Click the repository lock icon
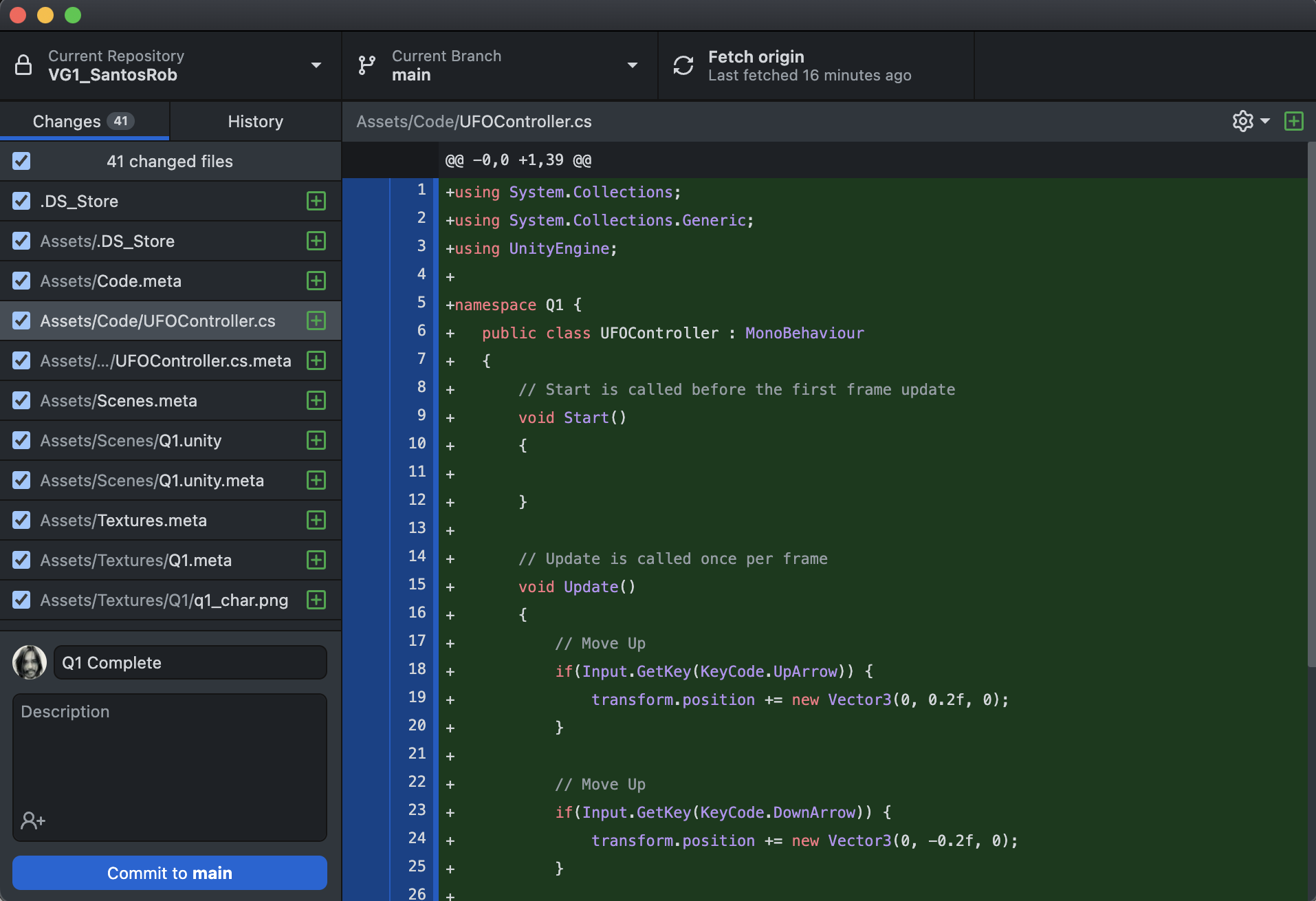 pos(23,65)
